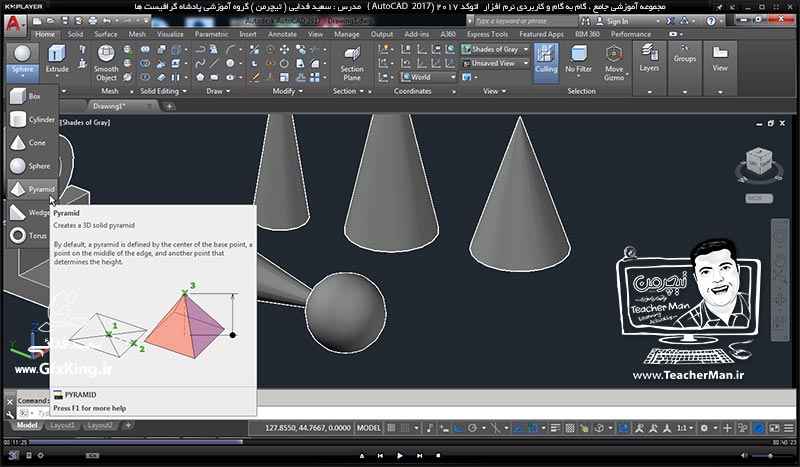Choose the Pyramid solid tool
This screenshot has width=800, height=467.
(32, 189)
